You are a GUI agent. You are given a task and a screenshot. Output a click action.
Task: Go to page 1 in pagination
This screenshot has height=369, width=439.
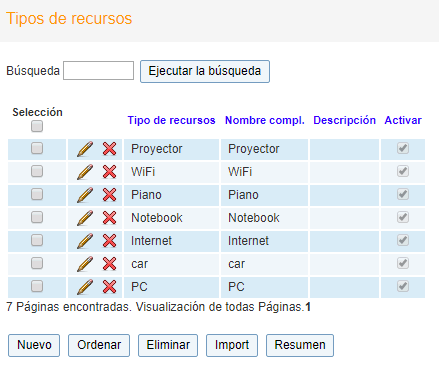click(308, 307)
